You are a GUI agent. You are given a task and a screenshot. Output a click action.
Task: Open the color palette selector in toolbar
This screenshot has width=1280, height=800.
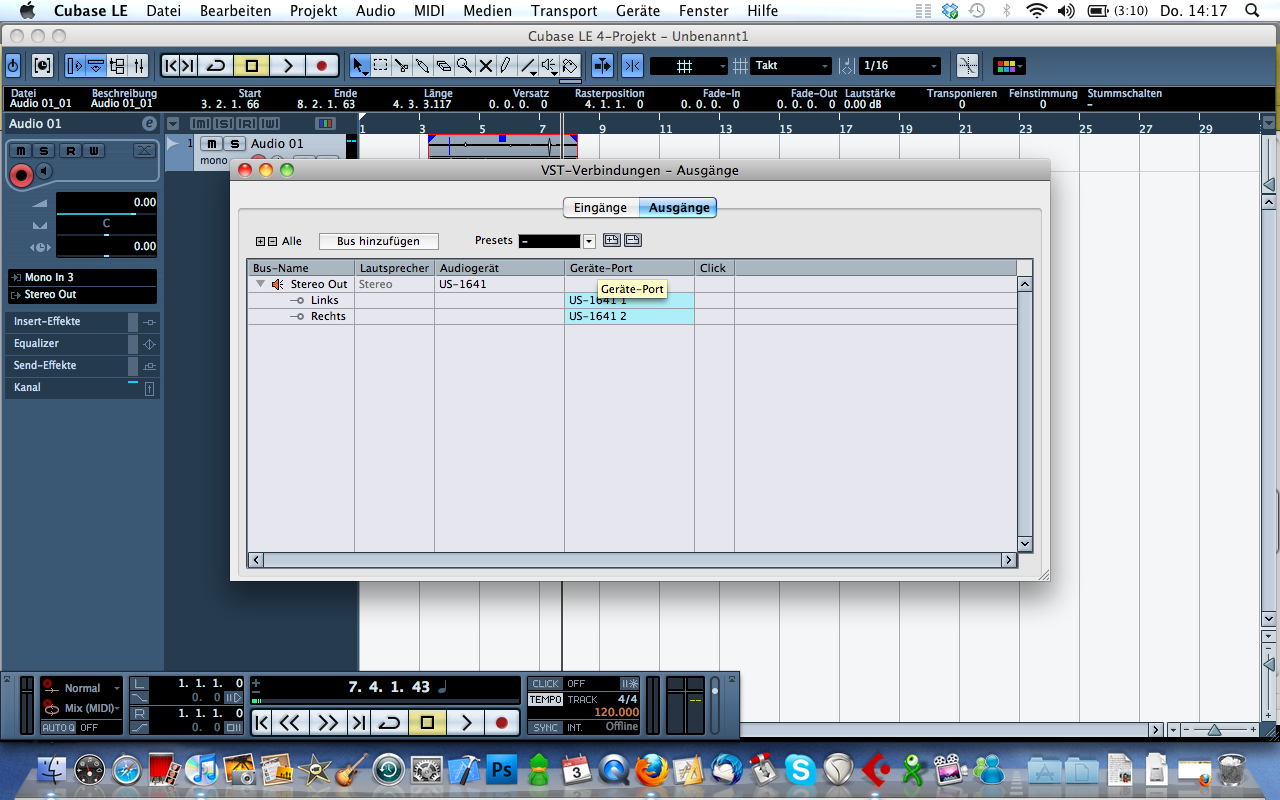click(1008, 66)
